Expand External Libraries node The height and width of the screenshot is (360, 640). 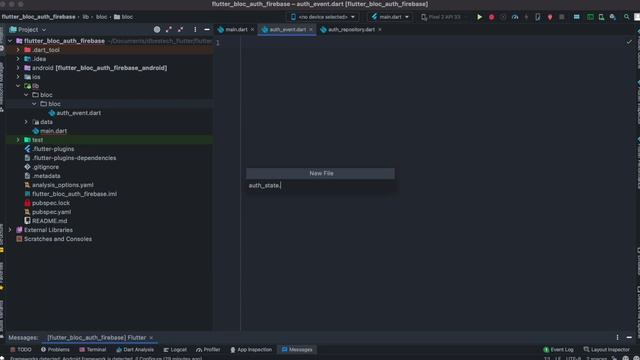10,230
